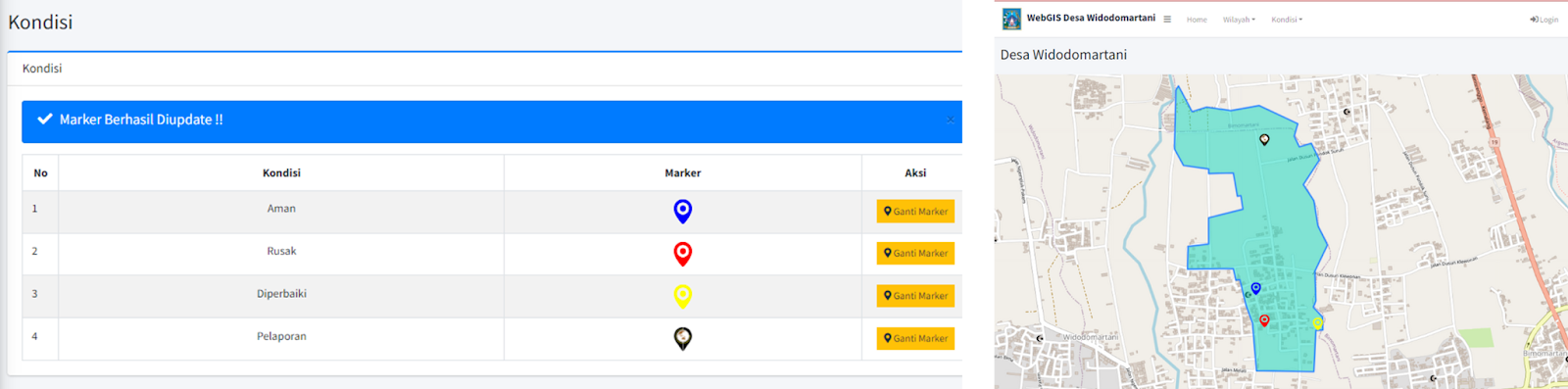
Task: Click Ganti Marker button for Rusak row
Action: pyautogui.click(x=915, y=254)
